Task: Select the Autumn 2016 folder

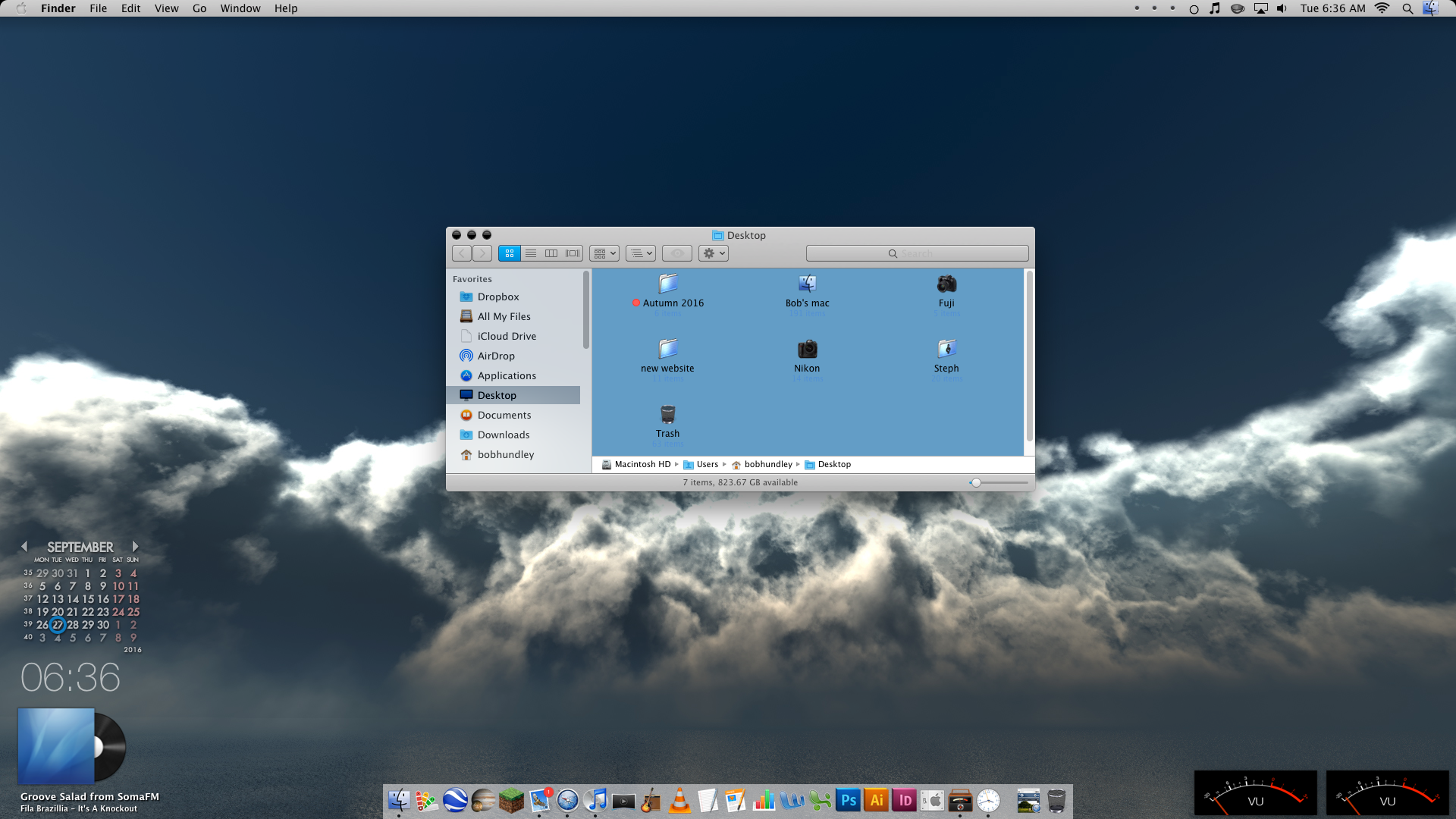Action: pos(668,284)
